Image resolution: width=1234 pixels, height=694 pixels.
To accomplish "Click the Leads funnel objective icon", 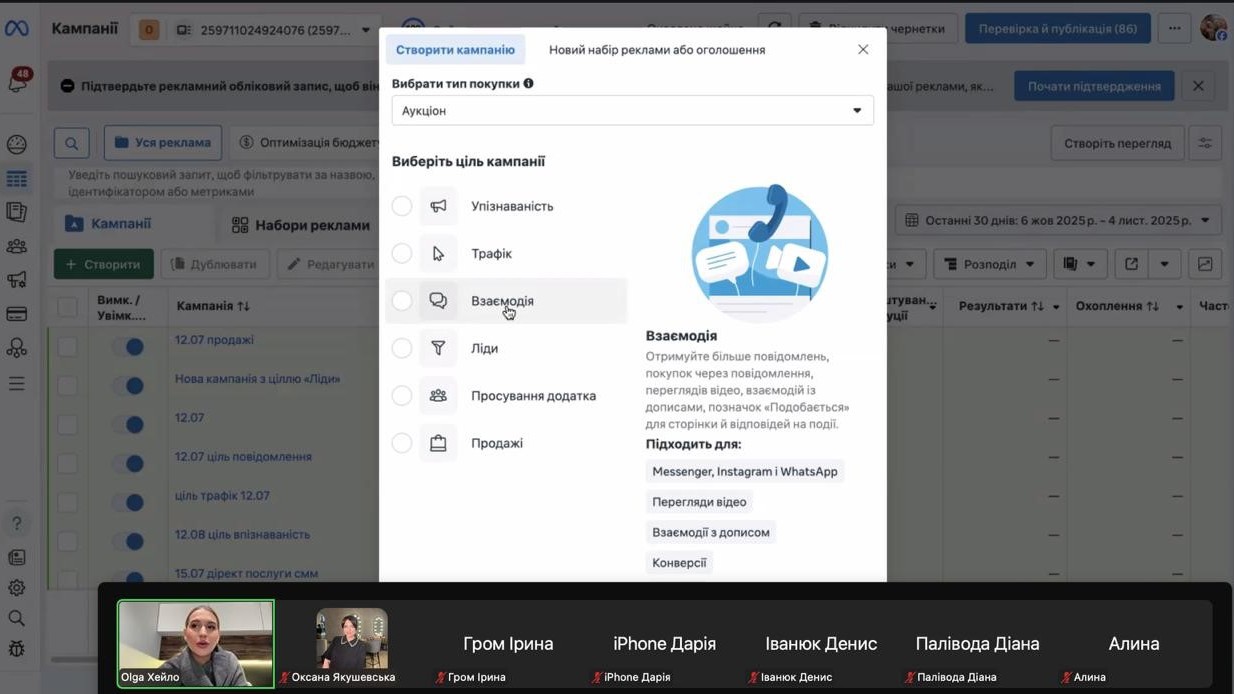I will (438, 348).
